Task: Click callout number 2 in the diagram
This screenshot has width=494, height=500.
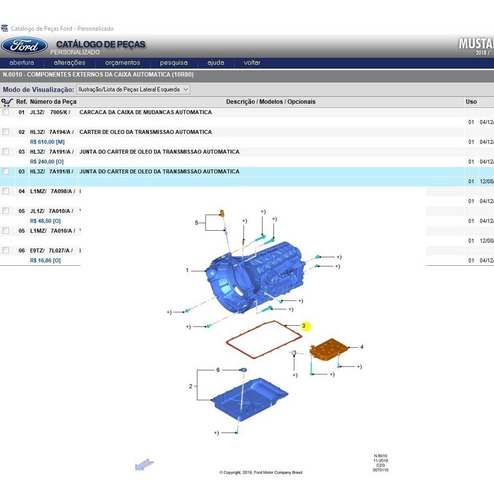Action: (x=190, y=386)
